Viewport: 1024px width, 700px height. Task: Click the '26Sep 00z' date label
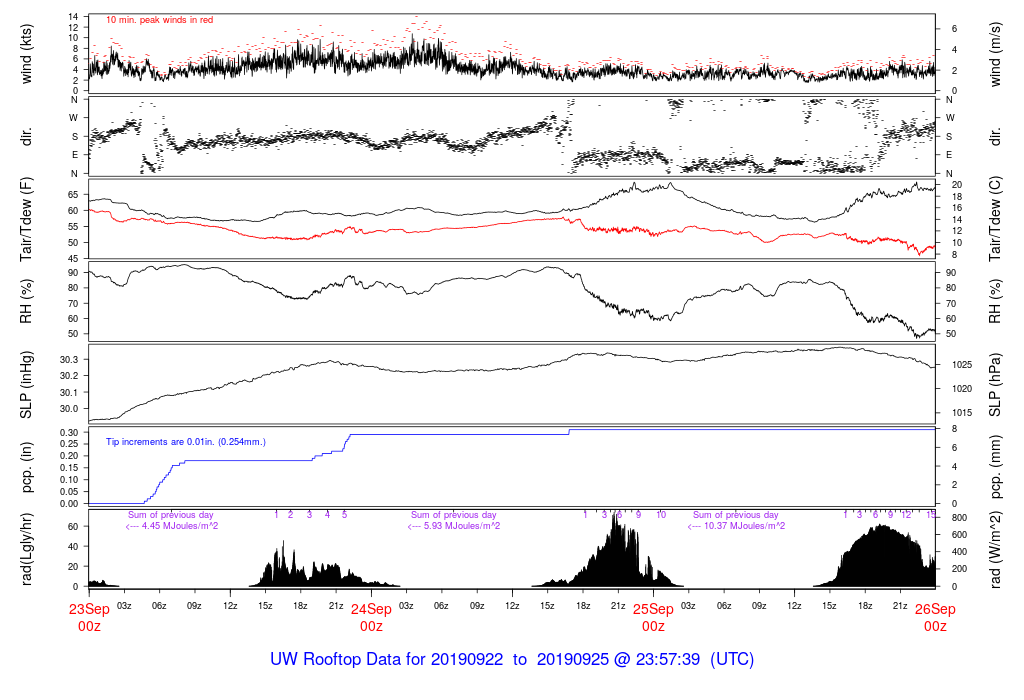(x=935, y=618)
